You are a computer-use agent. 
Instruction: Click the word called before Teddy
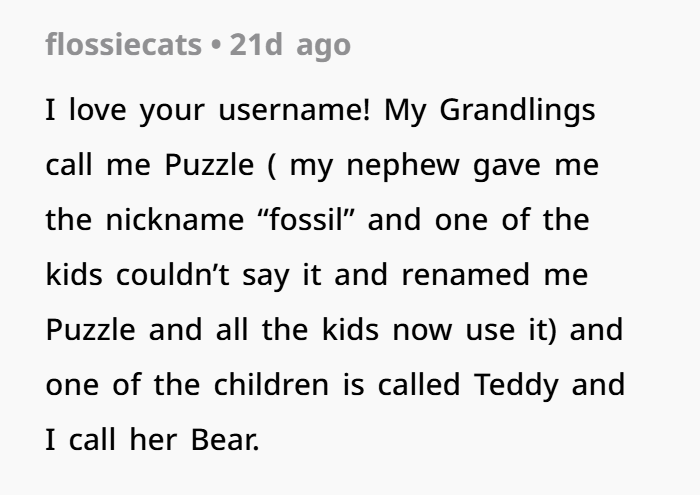coord(419,385)
